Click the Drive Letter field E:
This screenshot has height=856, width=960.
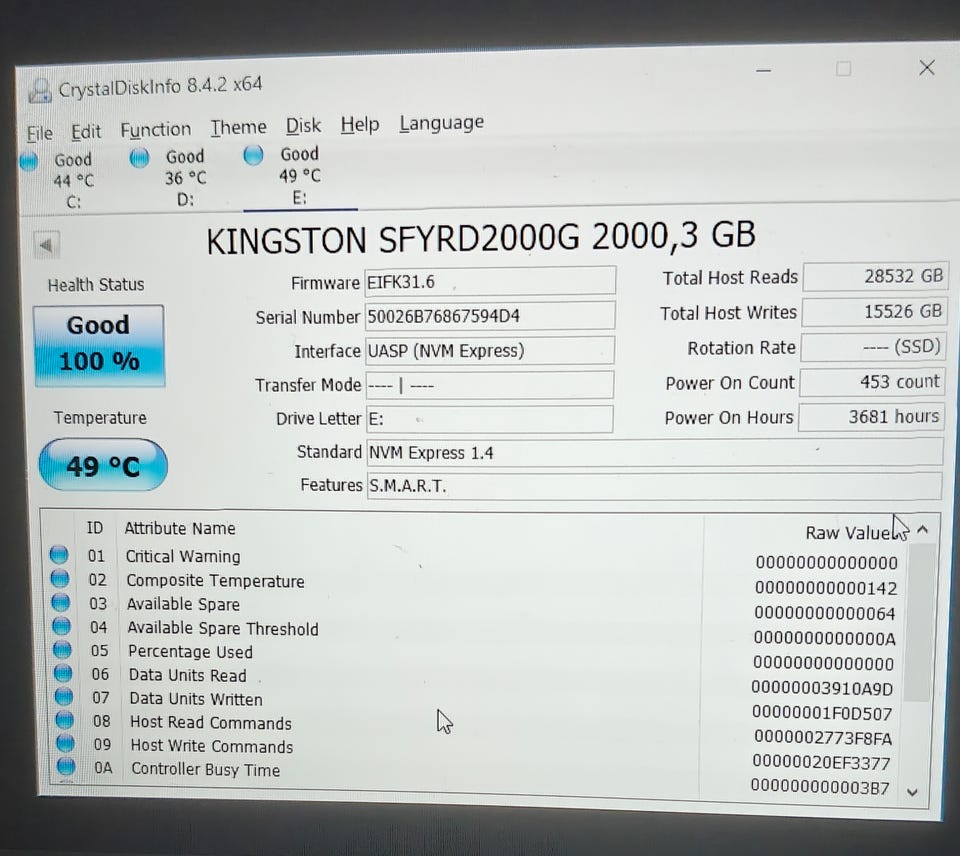click(490, 419)
